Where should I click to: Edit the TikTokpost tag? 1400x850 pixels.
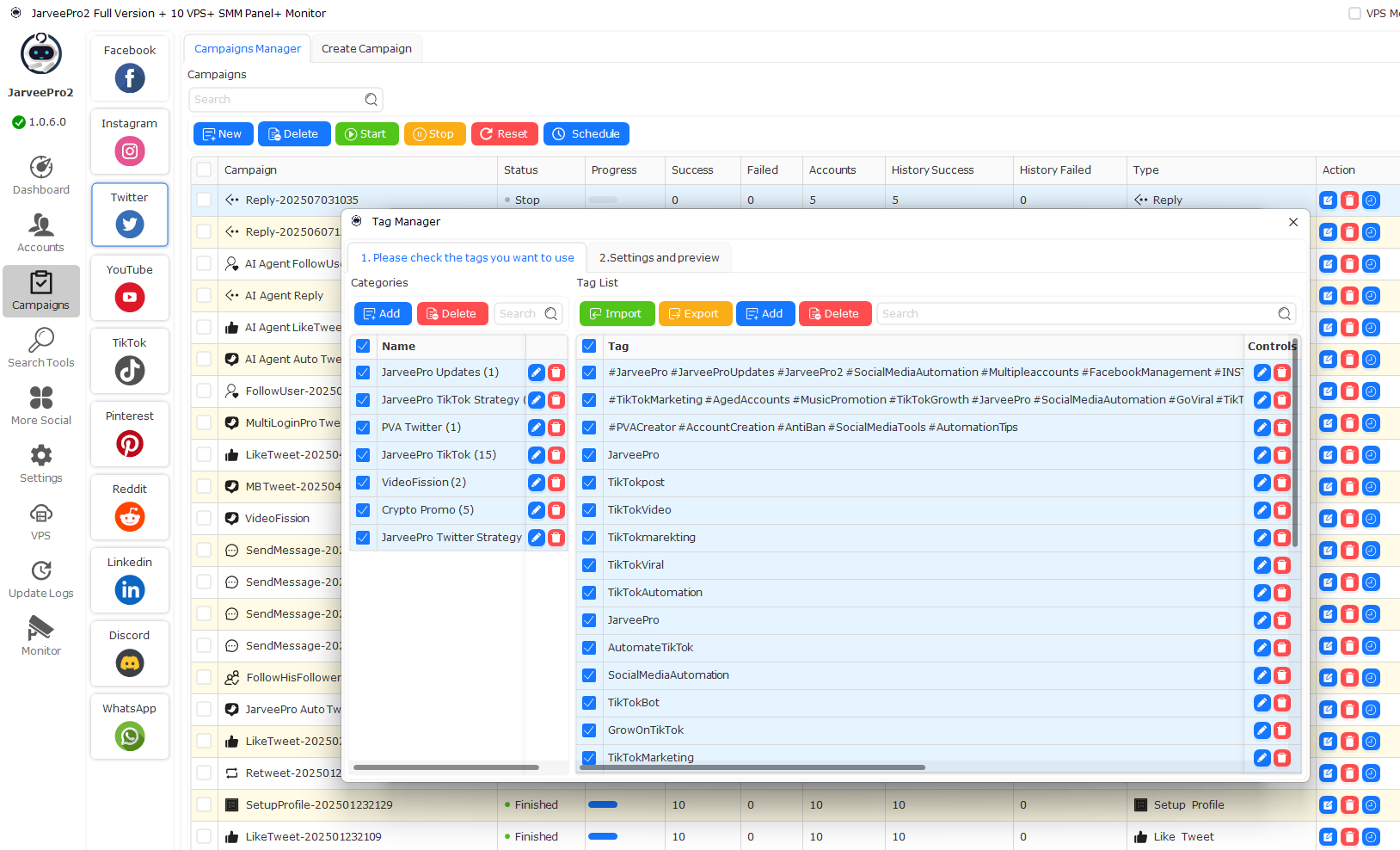tap(1262, 483)
